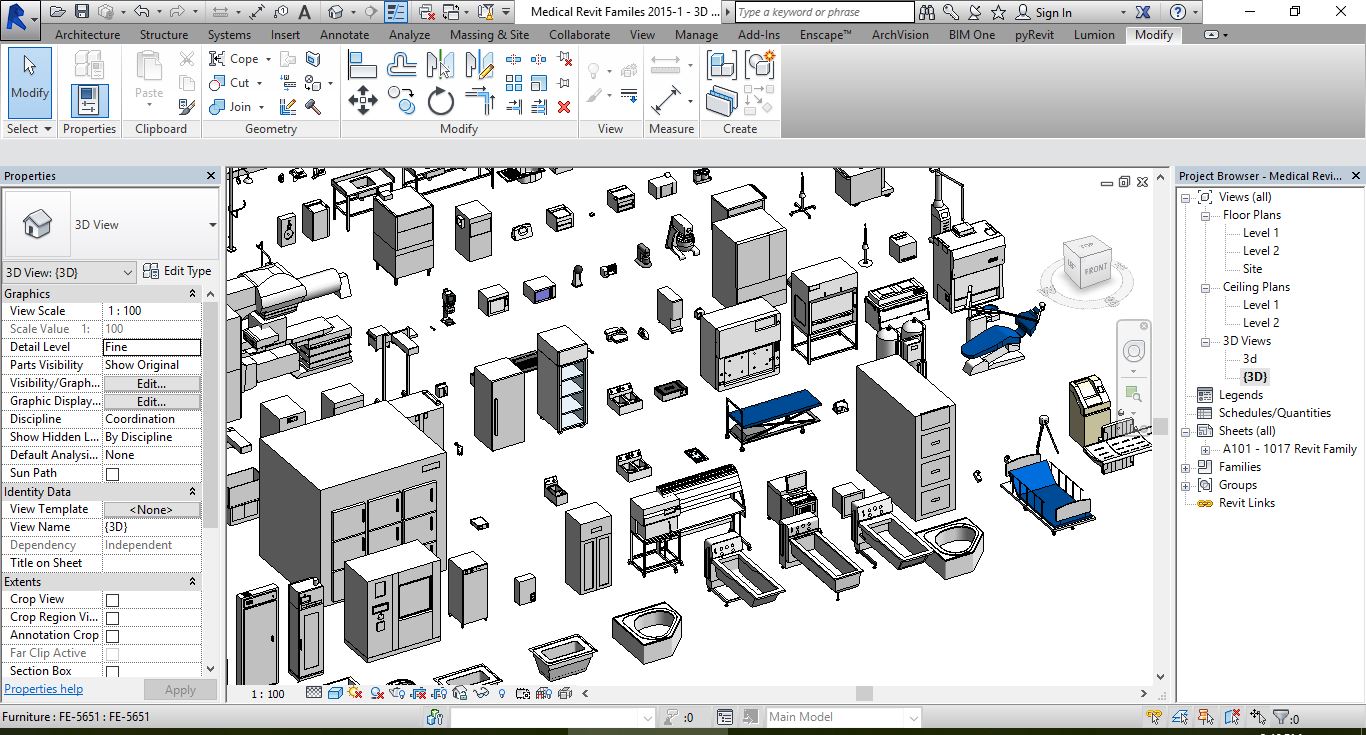
Task: Click the Measure Between Two References icon
Action: pos(666,65)
